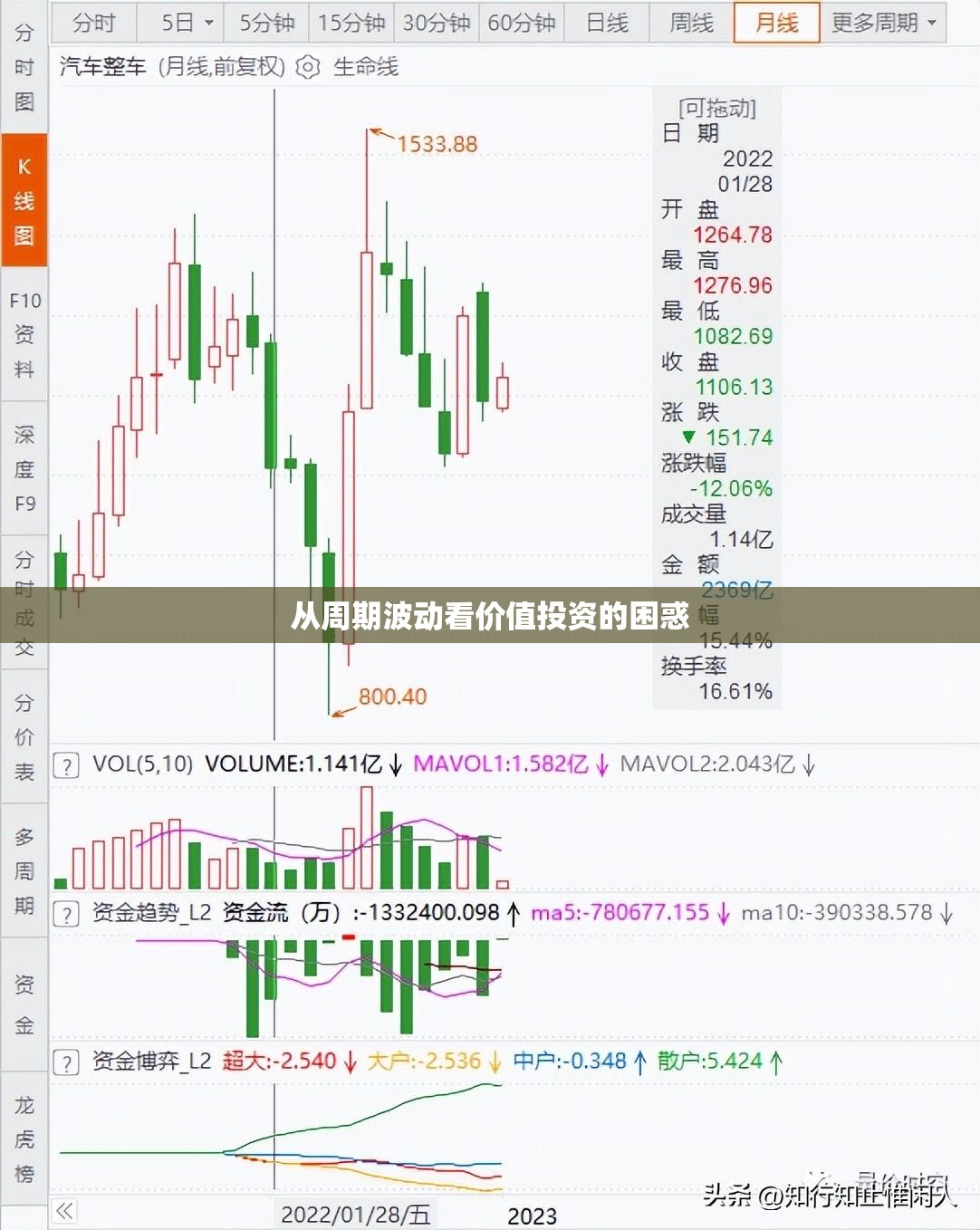This screenshot has height=1230, width=980.
Task: Open 分时图 in left sidebar
Action: pos(24,68)
